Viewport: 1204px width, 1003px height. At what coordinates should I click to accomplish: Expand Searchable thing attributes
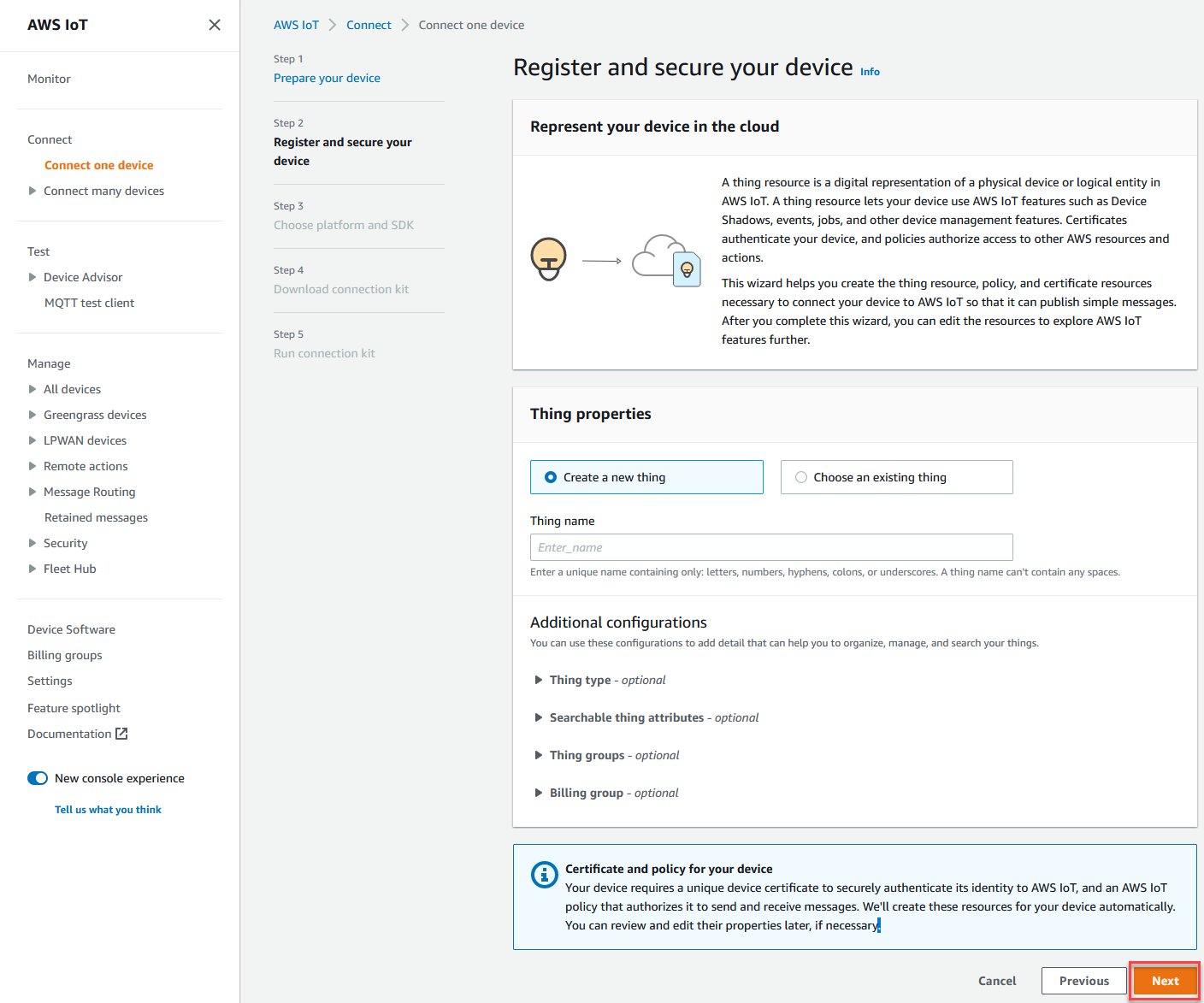point(539,717)
